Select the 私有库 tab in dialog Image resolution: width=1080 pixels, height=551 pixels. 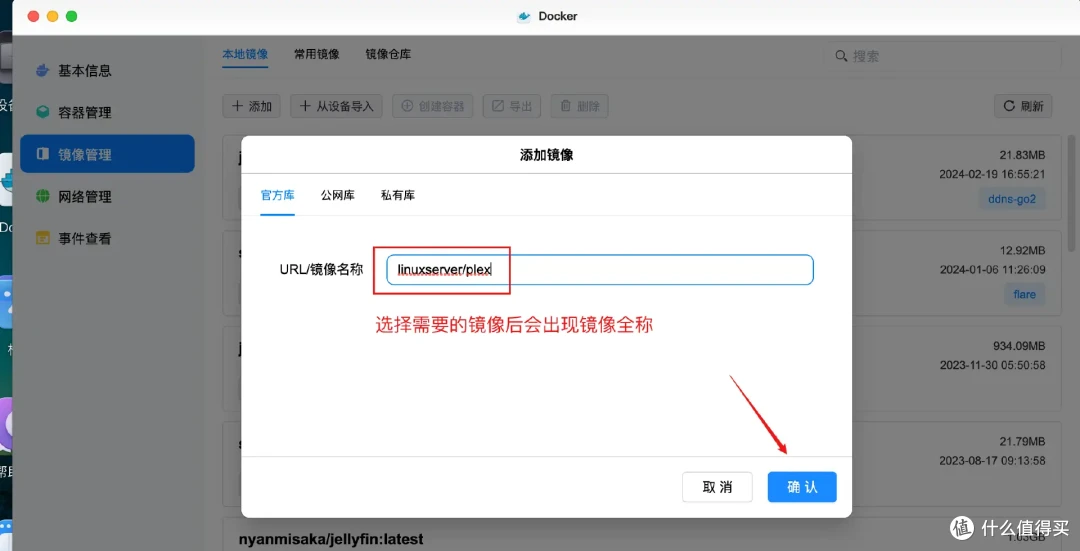398,195
